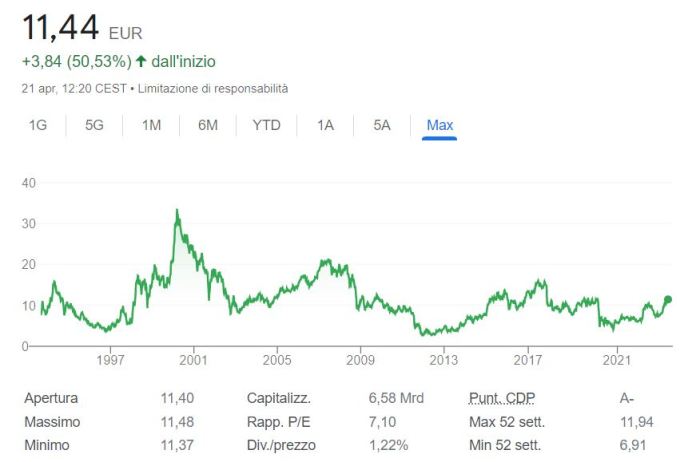Click the chart peak near 2000

point(177,211)
